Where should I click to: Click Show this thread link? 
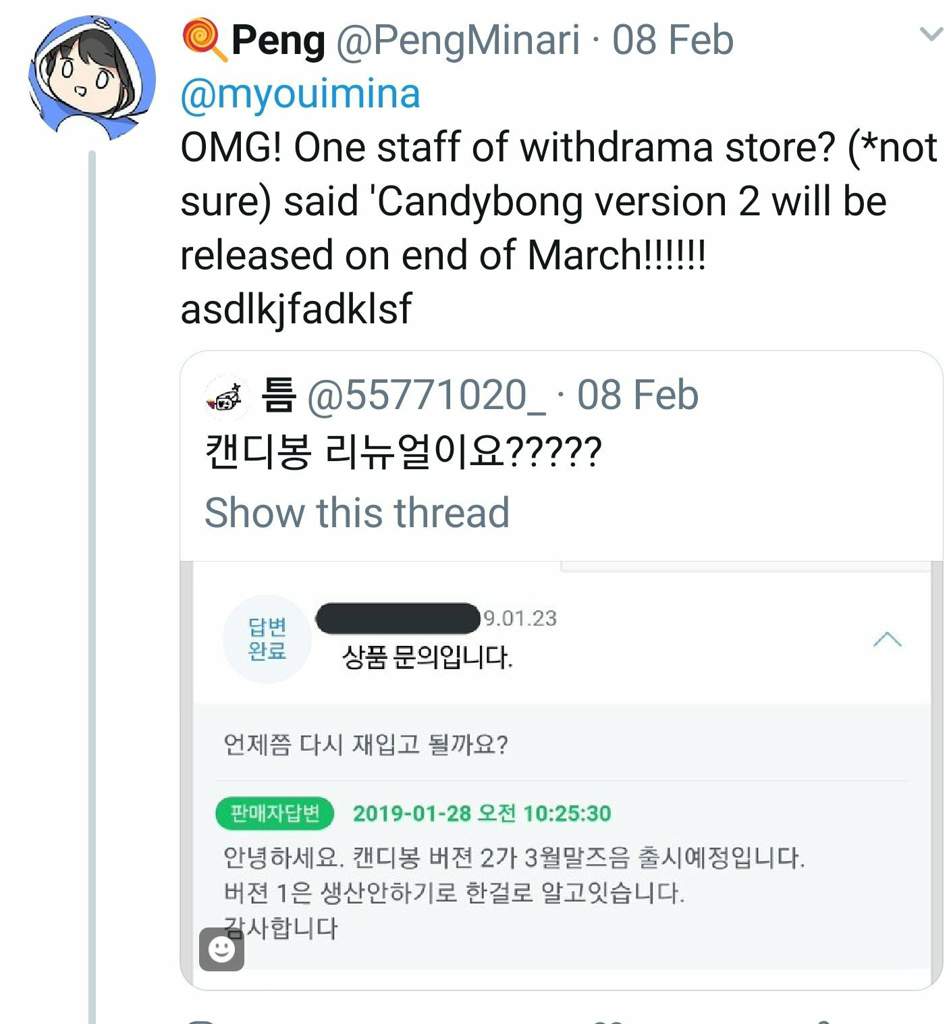357,512
